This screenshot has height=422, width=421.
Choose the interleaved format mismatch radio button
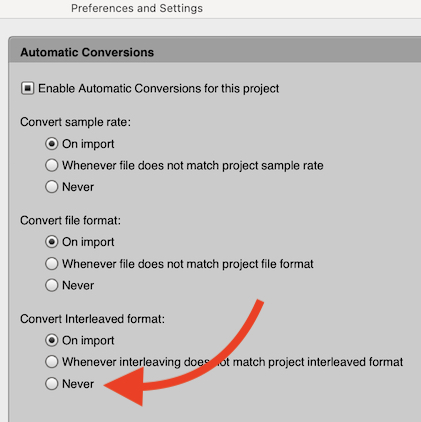(52, 362)
